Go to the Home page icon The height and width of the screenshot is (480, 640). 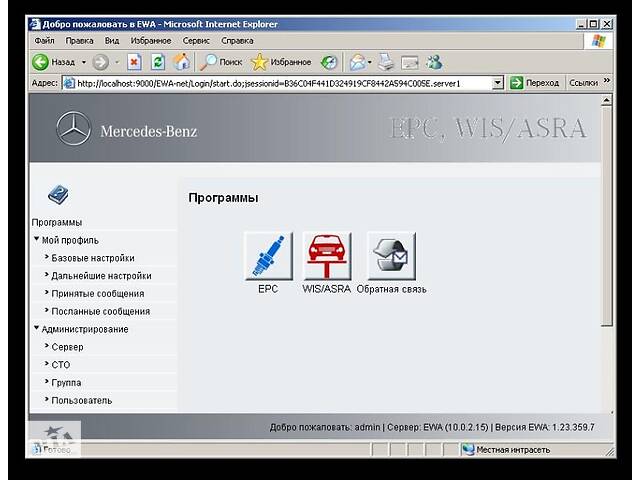(181, 62)
